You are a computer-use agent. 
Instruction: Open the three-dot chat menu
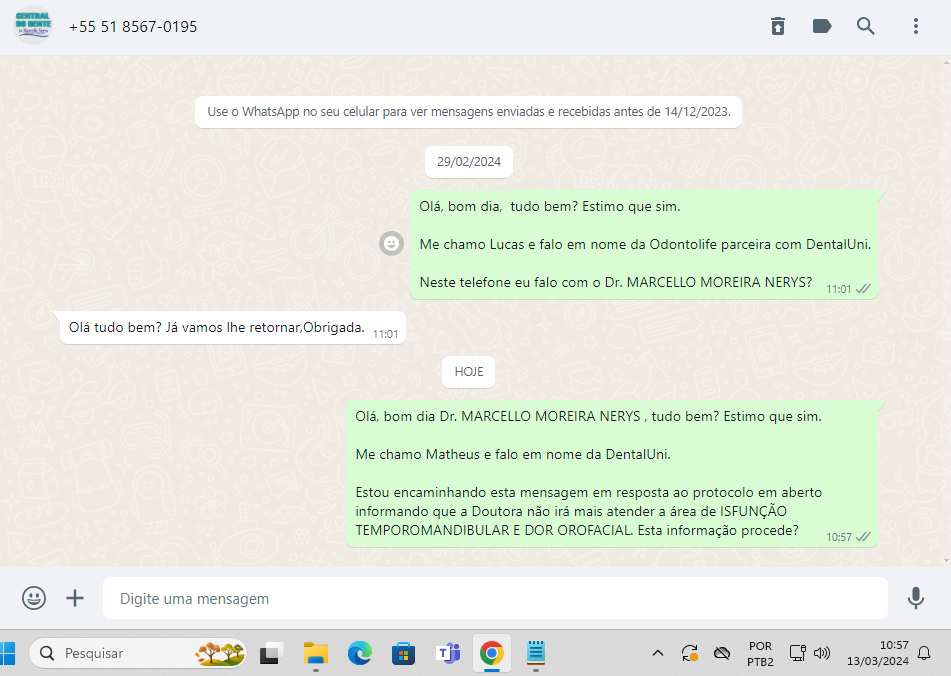(916, 26)
